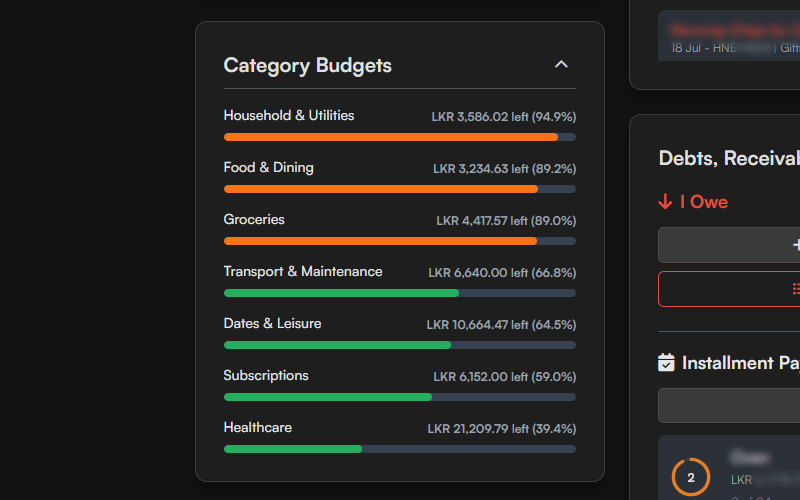Click the Installment Payments heading

click(x=741, y=363)
